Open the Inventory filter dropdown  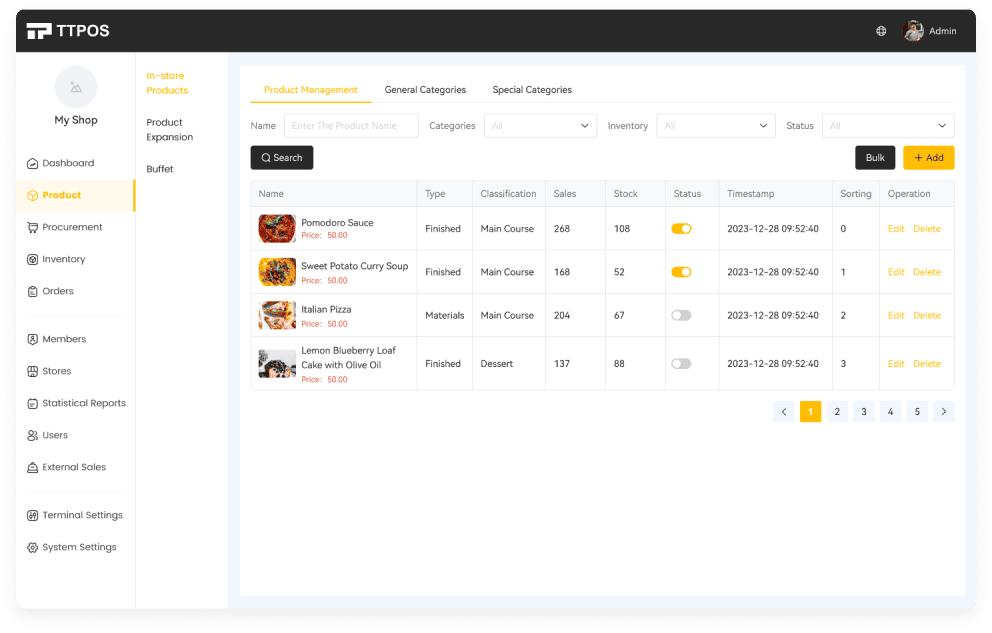[716, 126]
